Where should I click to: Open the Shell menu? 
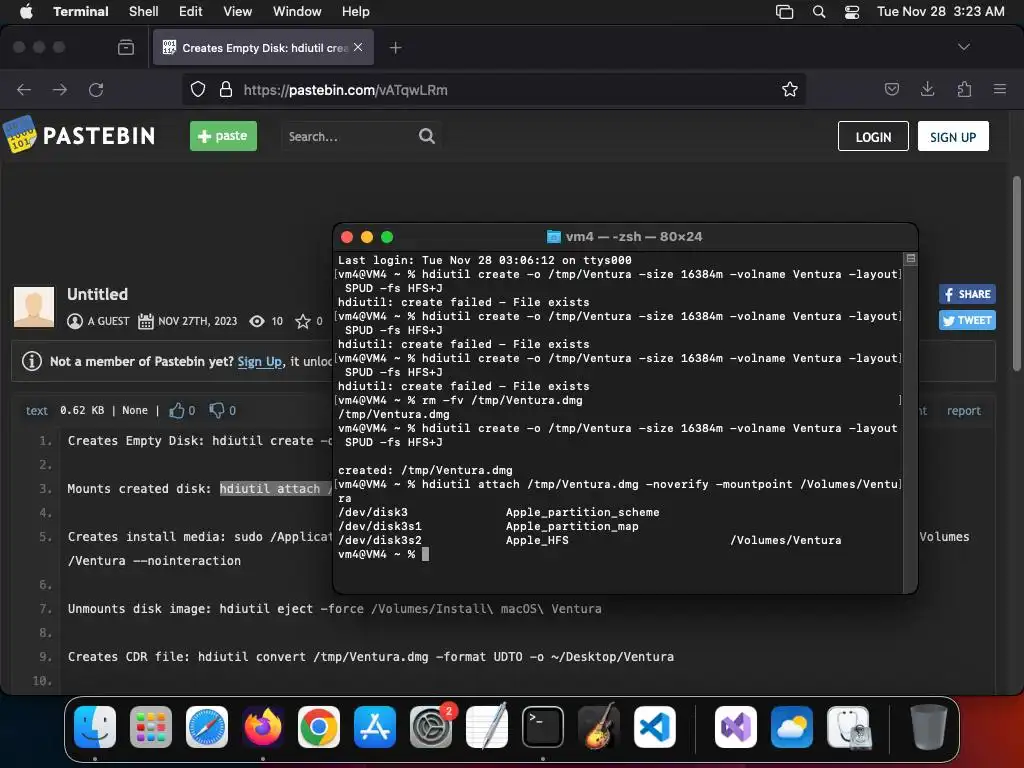point(143,11)
